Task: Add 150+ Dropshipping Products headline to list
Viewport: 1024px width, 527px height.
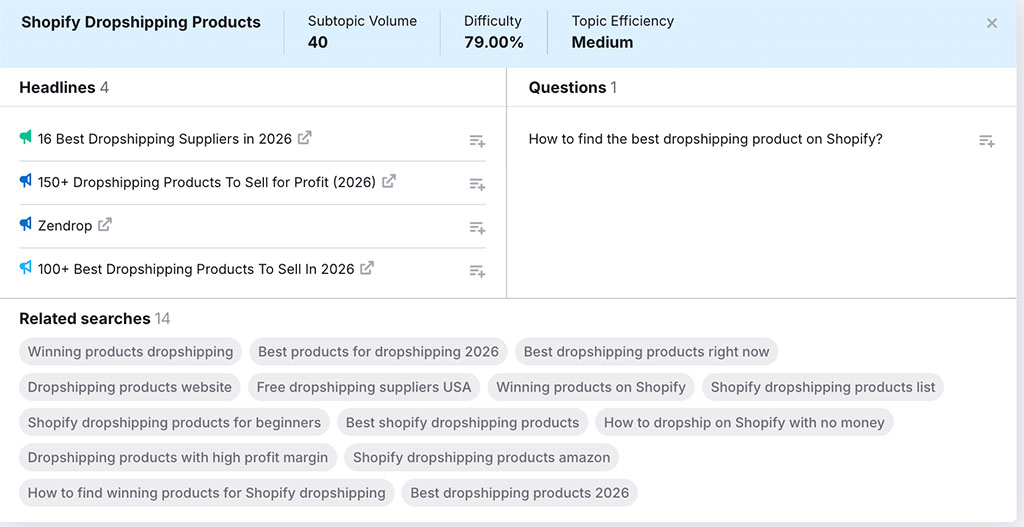Action: tap(477, 184)
